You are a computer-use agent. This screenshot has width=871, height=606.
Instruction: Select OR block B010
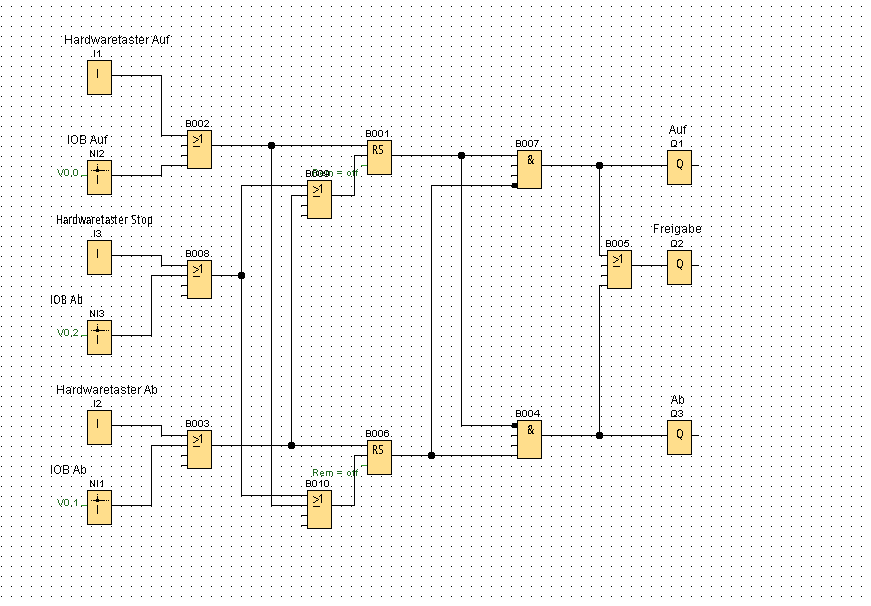[x=319, y=509]
